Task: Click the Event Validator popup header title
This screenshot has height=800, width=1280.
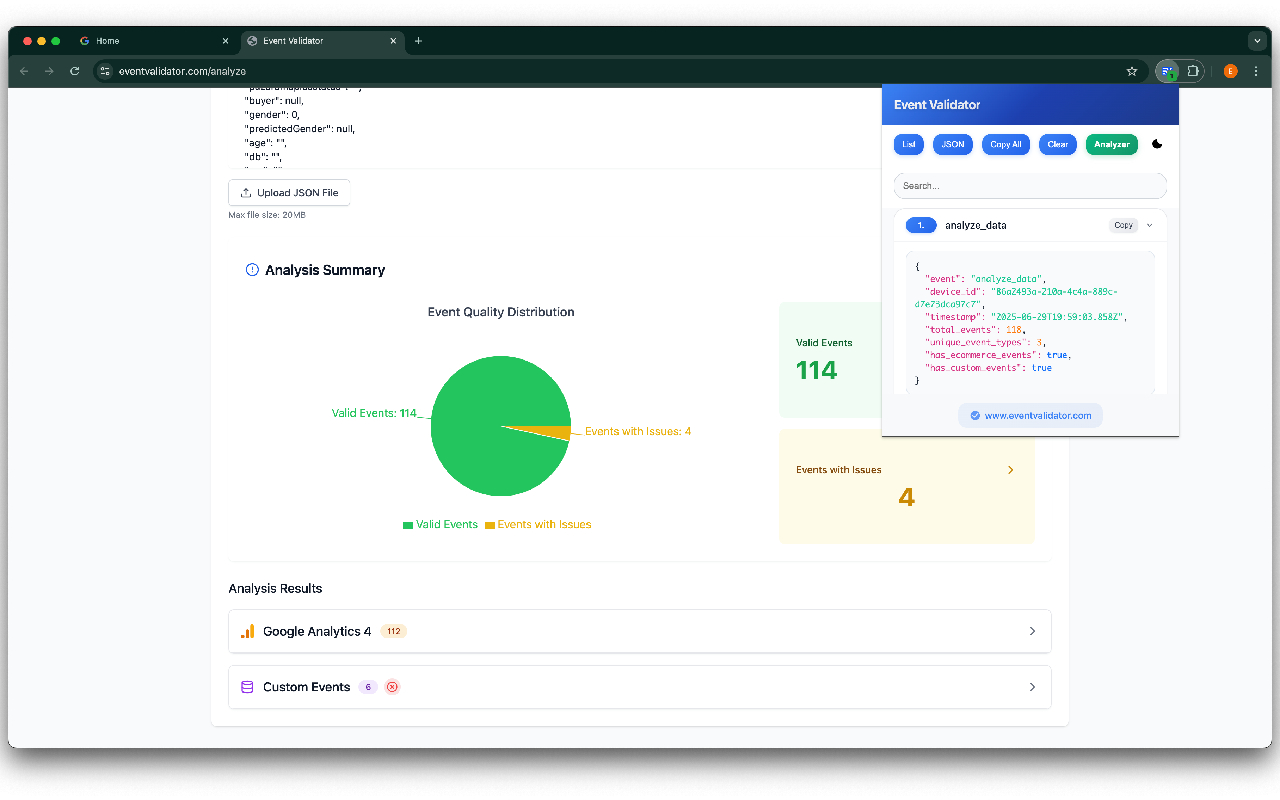Action: 937,105
